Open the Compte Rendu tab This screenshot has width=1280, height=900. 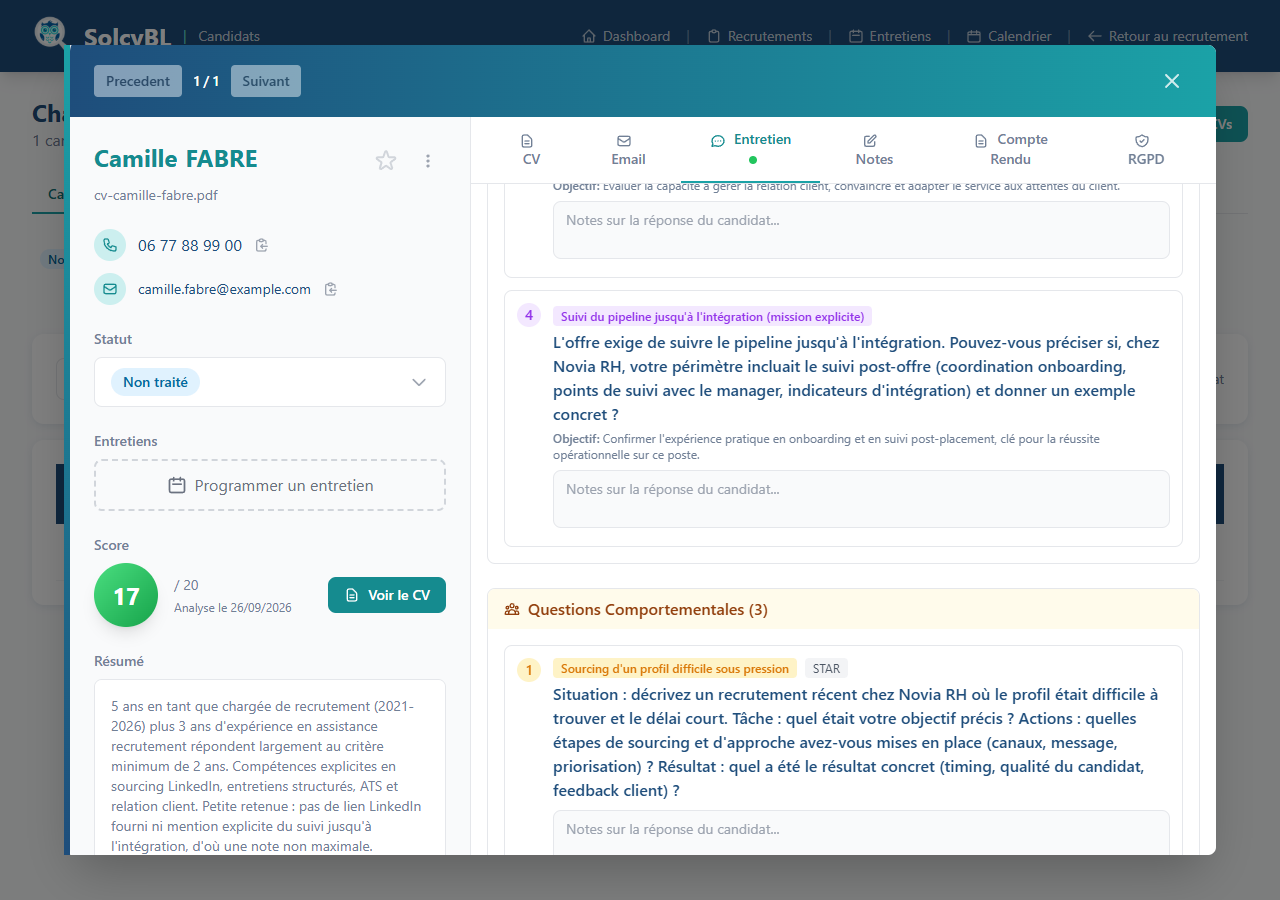pyautogui.click(x=1011, y=150)
